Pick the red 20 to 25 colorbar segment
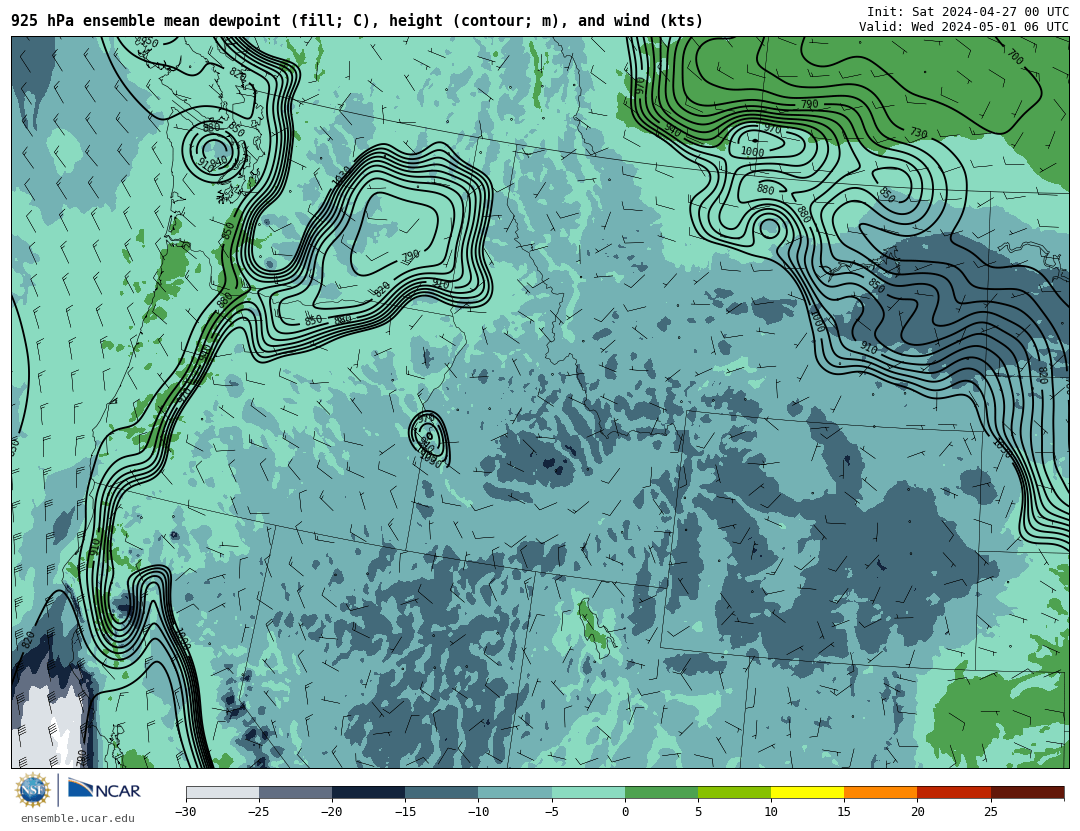This screenshot has height=831, width=1080. 954,792
